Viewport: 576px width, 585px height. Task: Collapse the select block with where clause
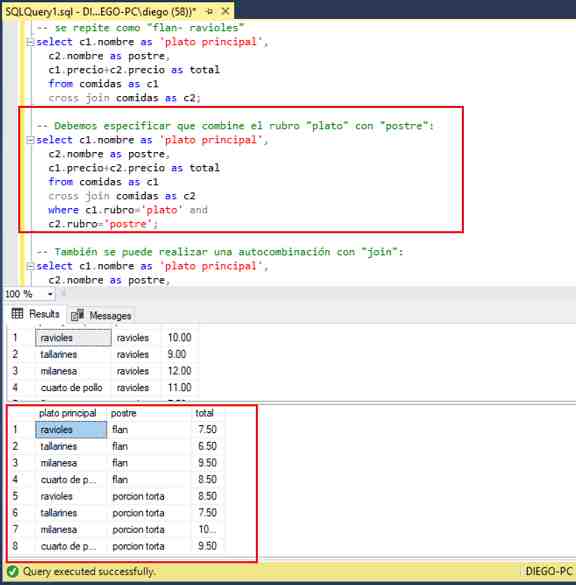pyautogui.click(x=31, y=140)
